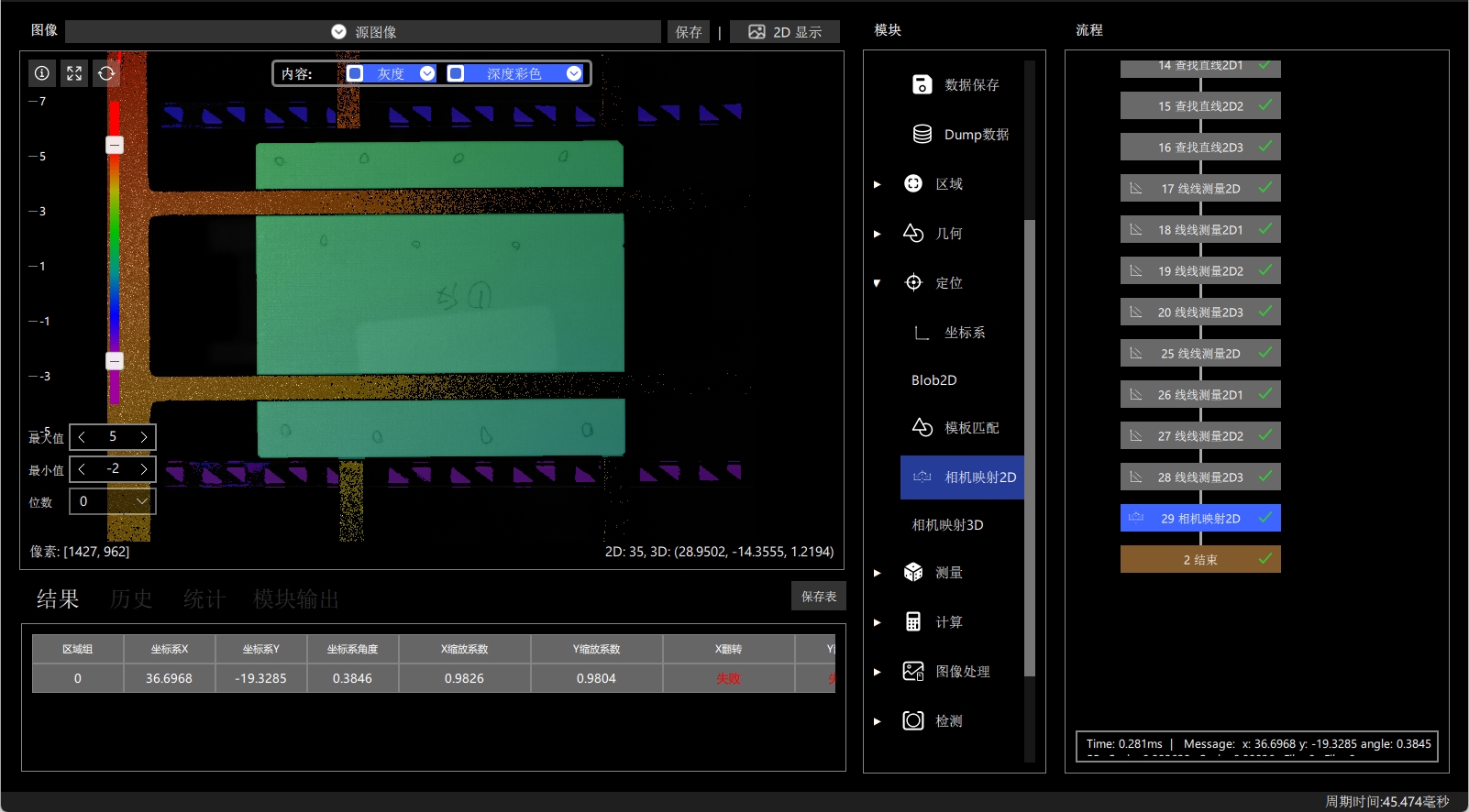Click the fit-to-screen expand icon
Image resolution: width=1469 pixels, height=812 pixels.
click(x=74, y=73)
